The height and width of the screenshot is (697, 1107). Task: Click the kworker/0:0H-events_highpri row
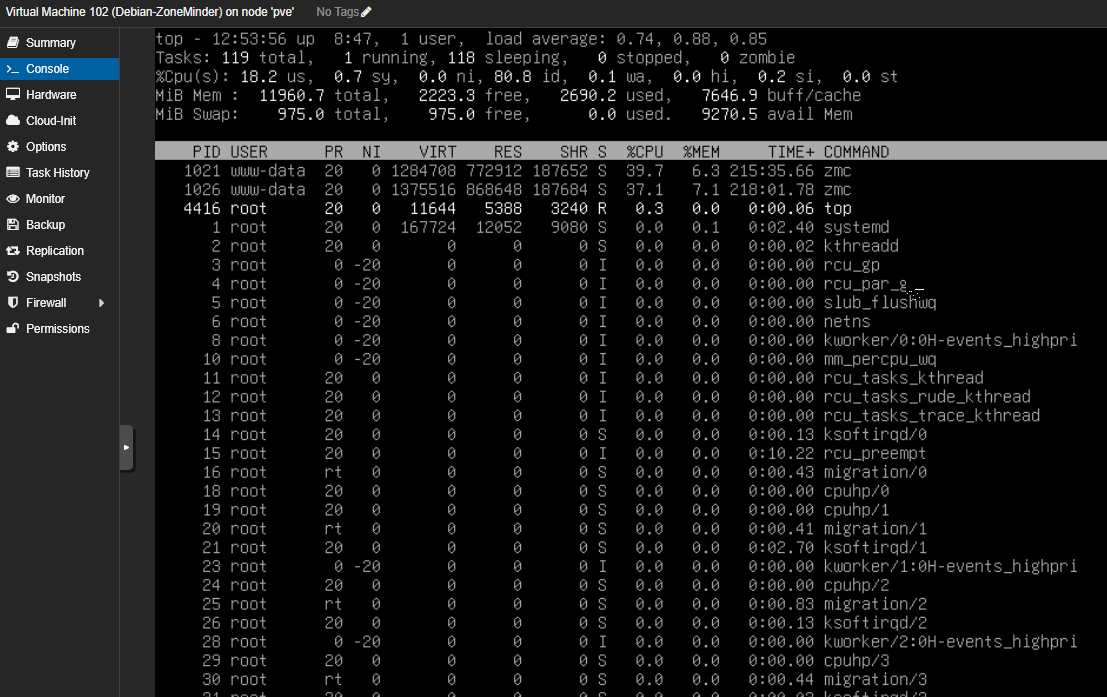coord(644,340)
